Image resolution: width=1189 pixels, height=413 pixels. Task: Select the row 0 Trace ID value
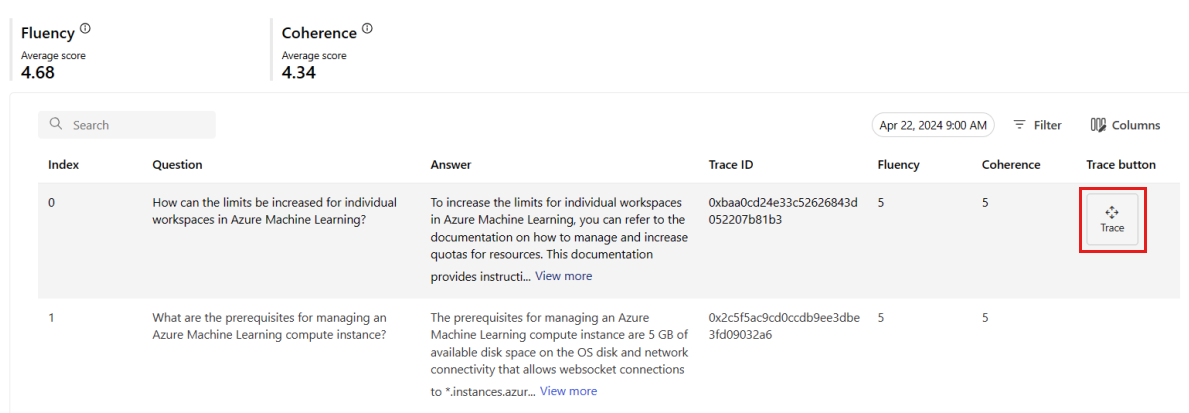[783, 211]
